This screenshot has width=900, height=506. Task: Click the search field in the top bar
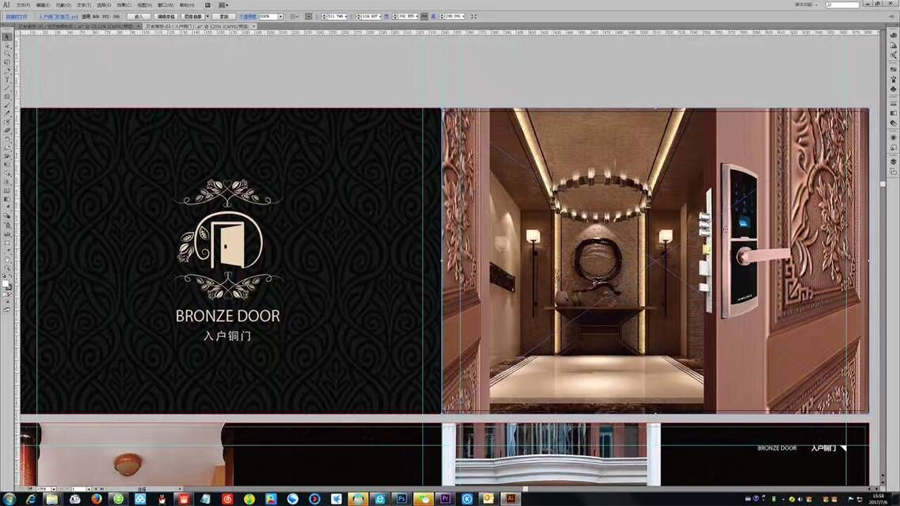coord(845,5)
